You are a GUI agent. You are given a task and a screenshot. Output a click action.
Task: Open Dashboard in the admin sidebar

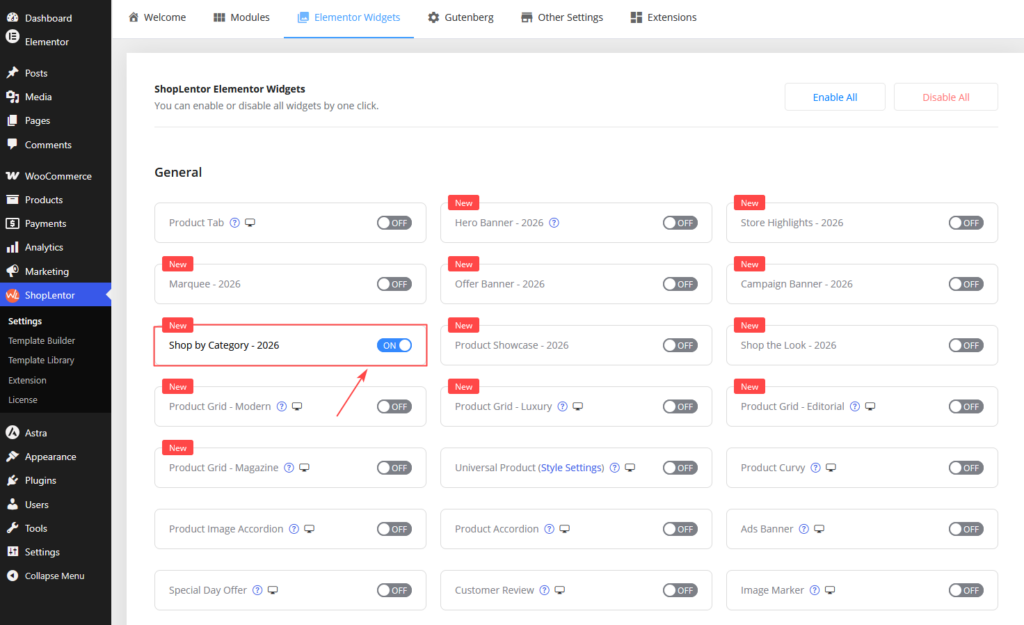click(x=56, y=18)
